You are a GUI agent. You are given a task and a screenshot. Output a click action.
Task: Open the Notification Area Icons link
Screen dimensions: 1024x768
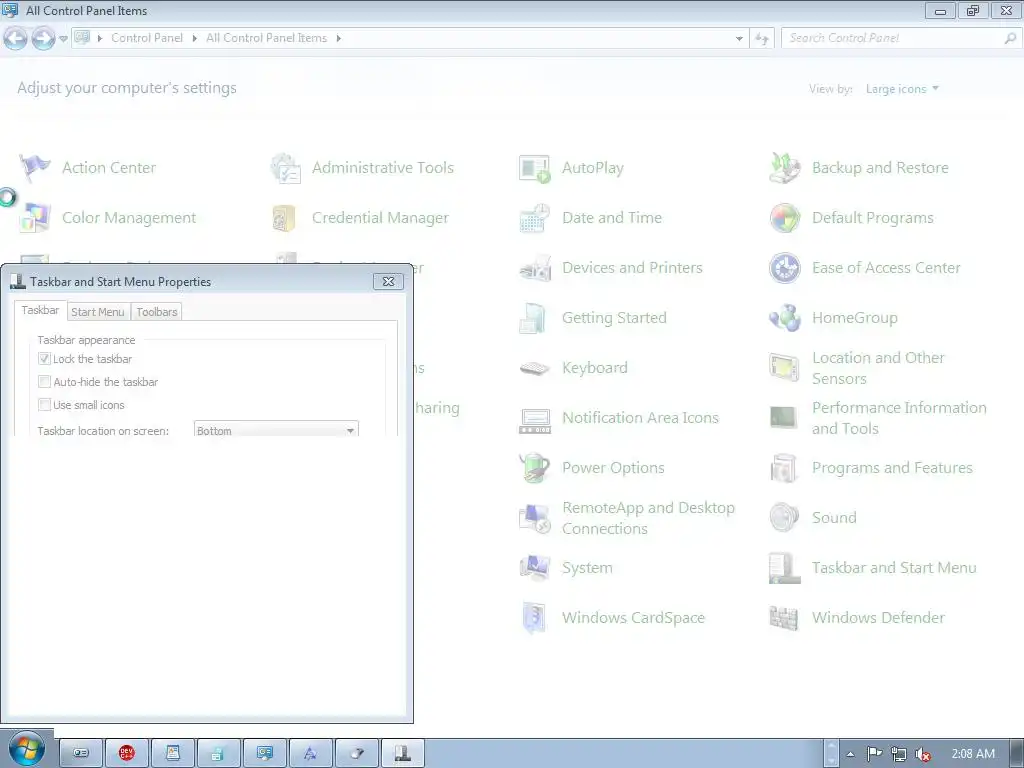click(640, 418)
